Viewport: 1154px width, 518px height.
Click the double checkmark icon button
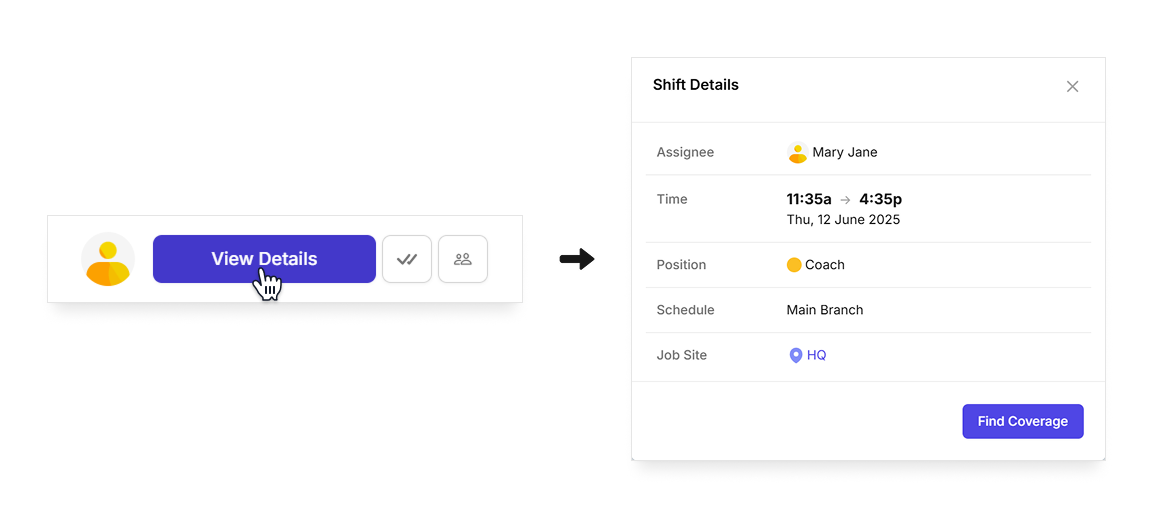pos(407,259)
